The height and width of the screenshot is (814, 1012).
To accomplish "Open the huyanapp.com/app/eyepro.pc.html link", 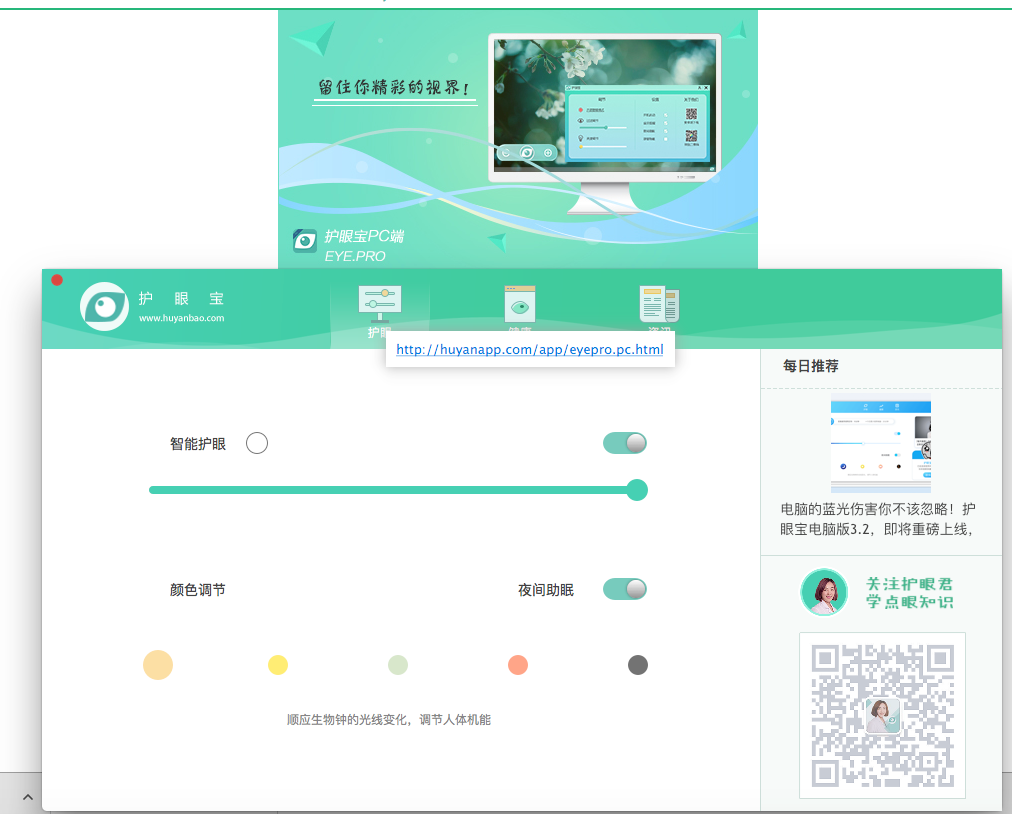I will (529, 349).
